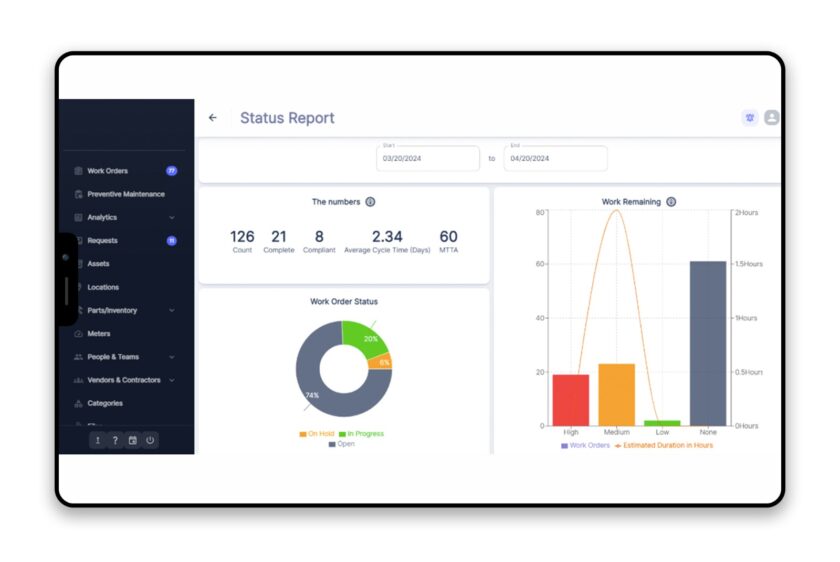Click the Start date field 03/20/2024
The width and height of the screenshot is (840, 562).
(429, 158)
